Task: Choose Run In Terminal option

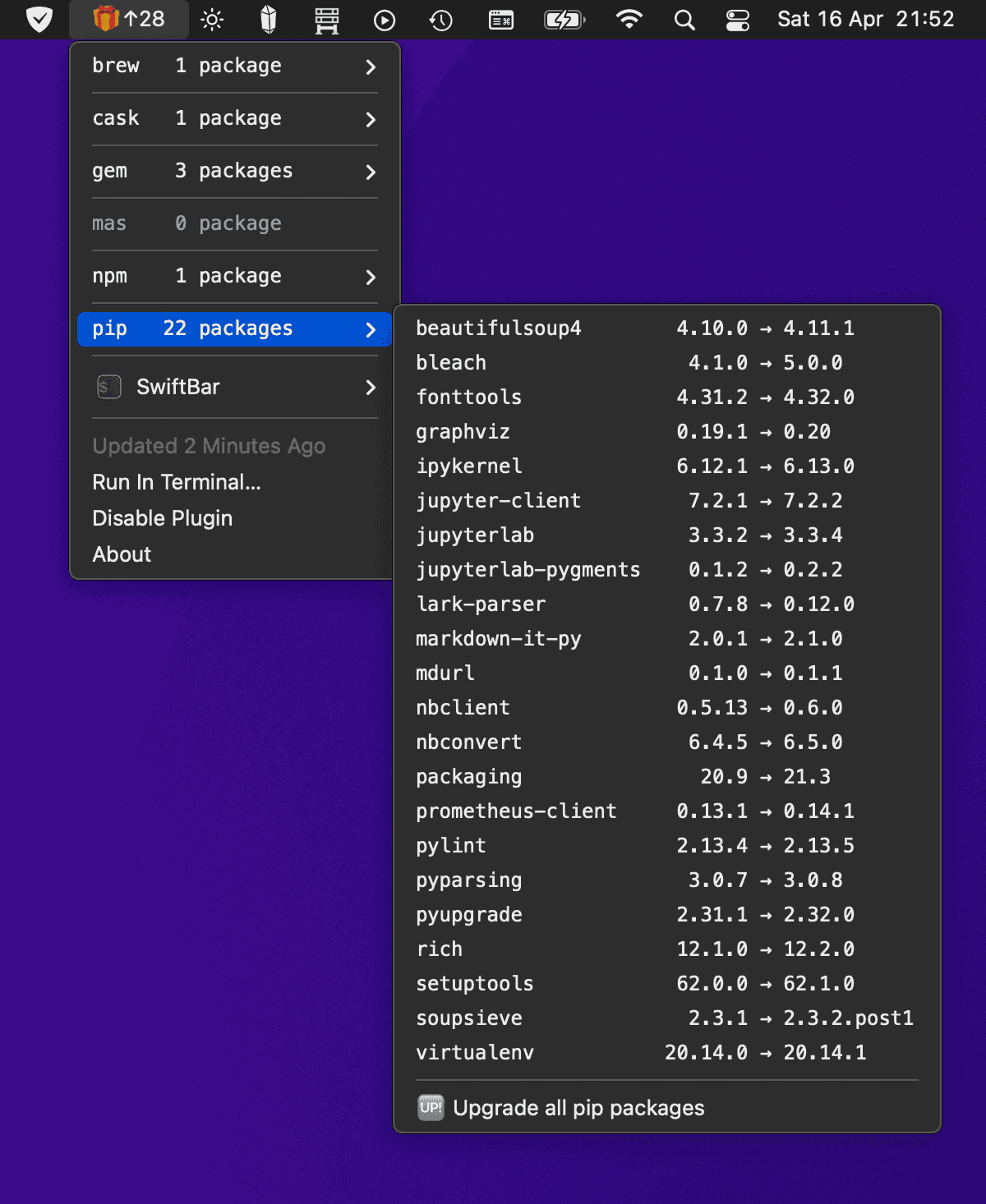Action: pyautogui.click(x=177, y=482)
